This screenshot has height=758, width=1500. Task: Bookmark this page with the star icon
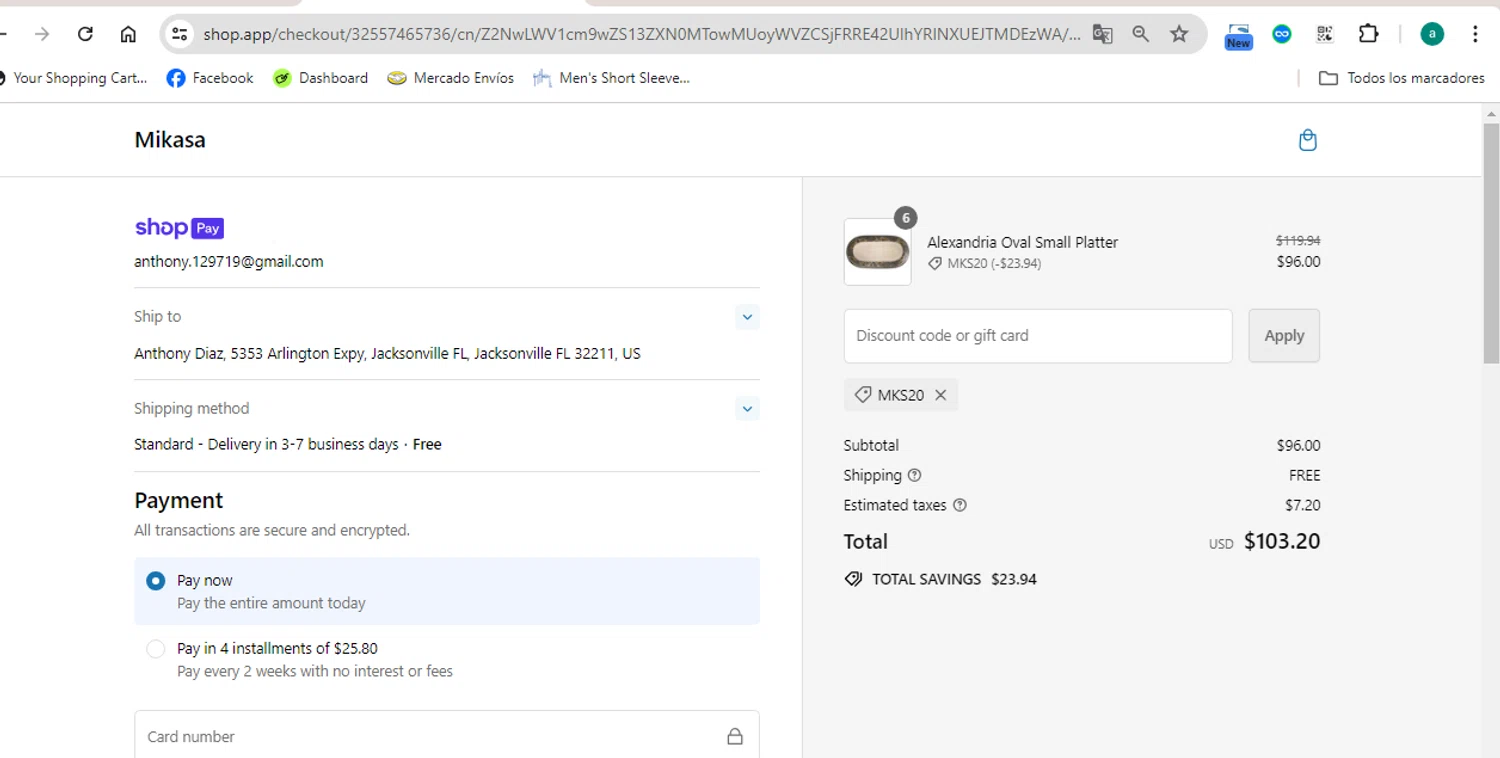pos(1179,34)
